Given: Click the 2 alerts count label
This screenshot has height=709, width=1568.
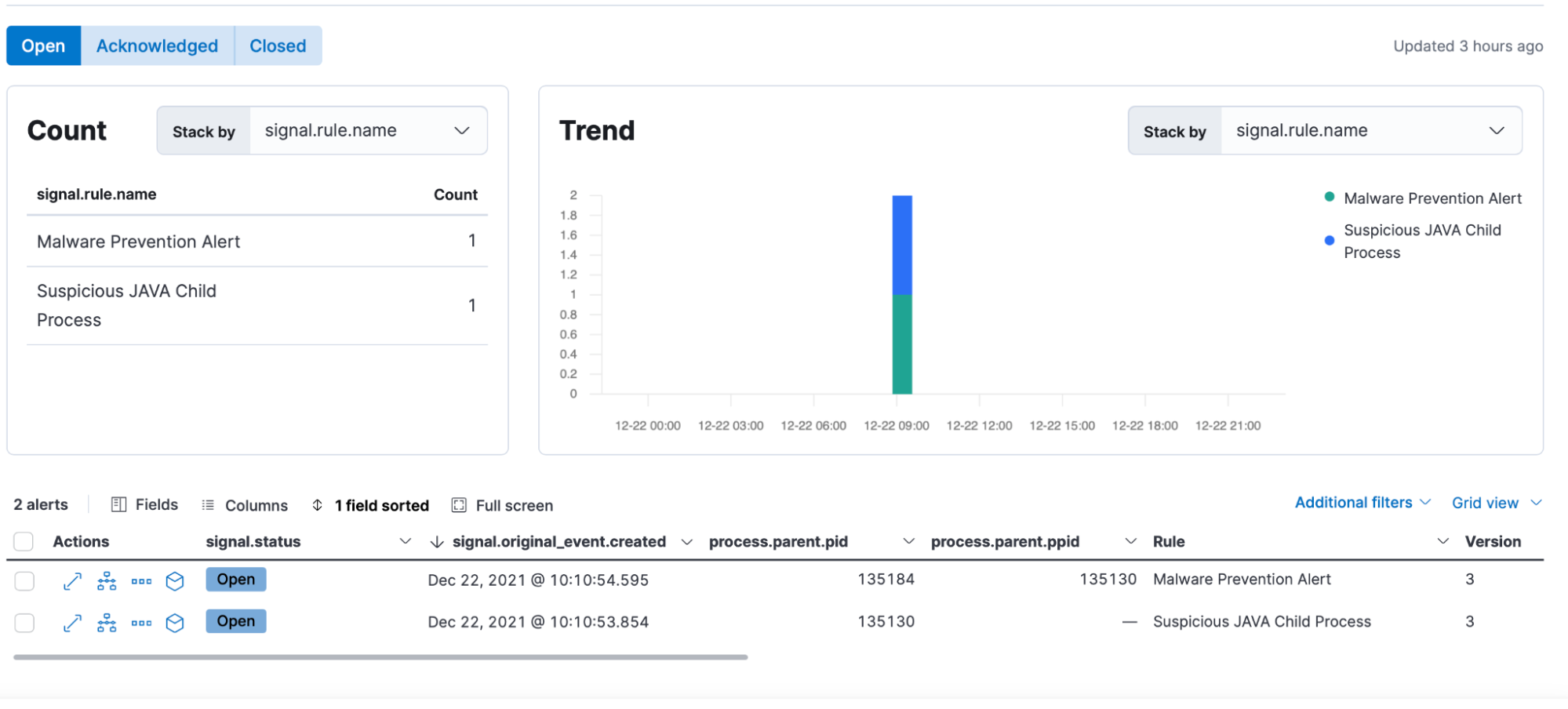Looking at the screenshot, I should (41, 504).
